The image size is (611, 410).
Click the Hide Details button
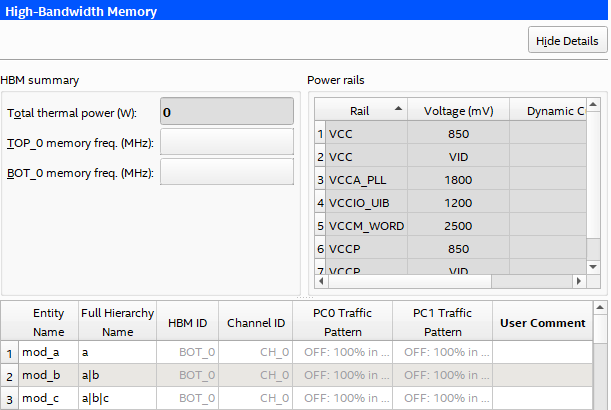point(567,40)
